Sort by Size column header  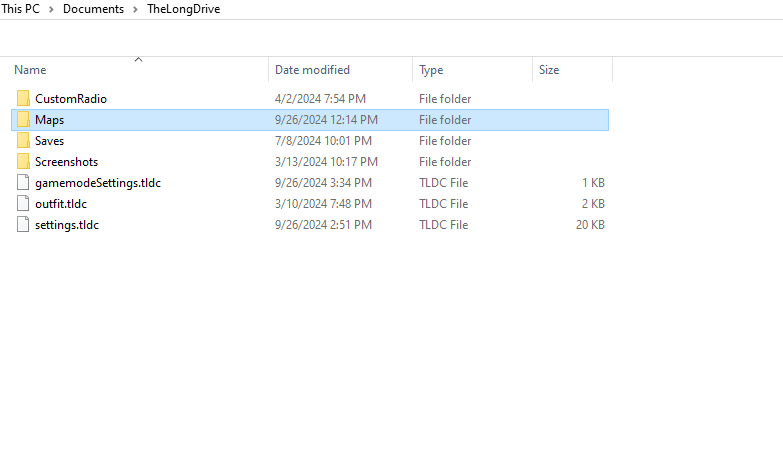[x=549, y=70]
